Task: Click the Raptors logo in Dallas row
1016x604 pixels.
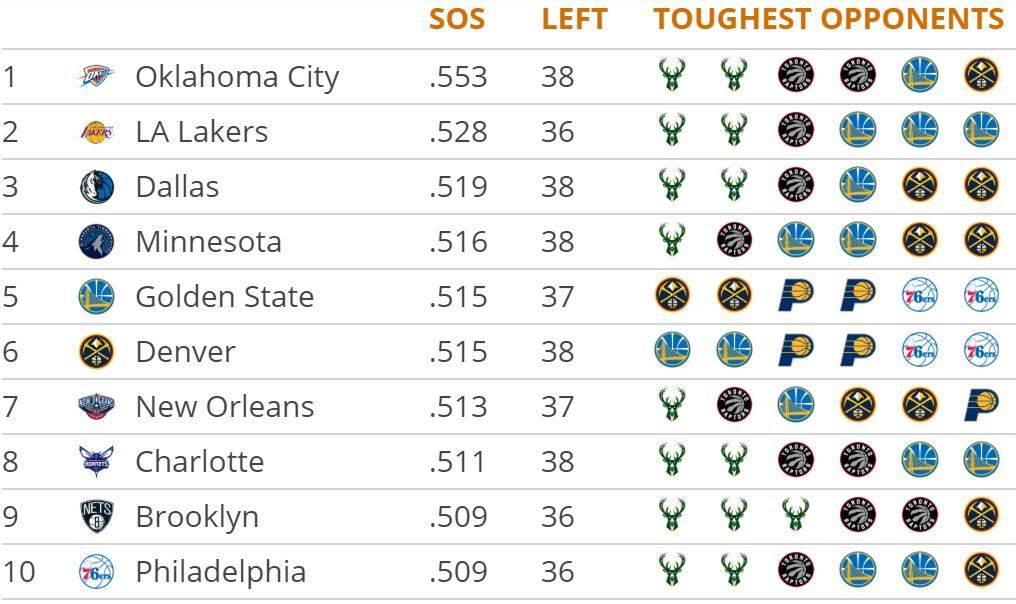Action: 796,185
